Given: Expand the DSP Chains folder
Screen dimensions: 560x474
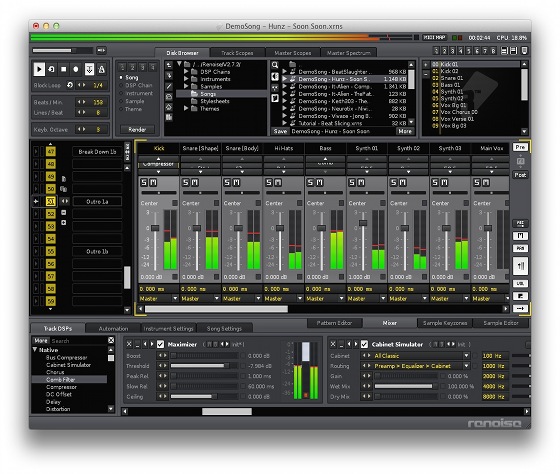Looking at the screenshot, I should coord(186,71).
